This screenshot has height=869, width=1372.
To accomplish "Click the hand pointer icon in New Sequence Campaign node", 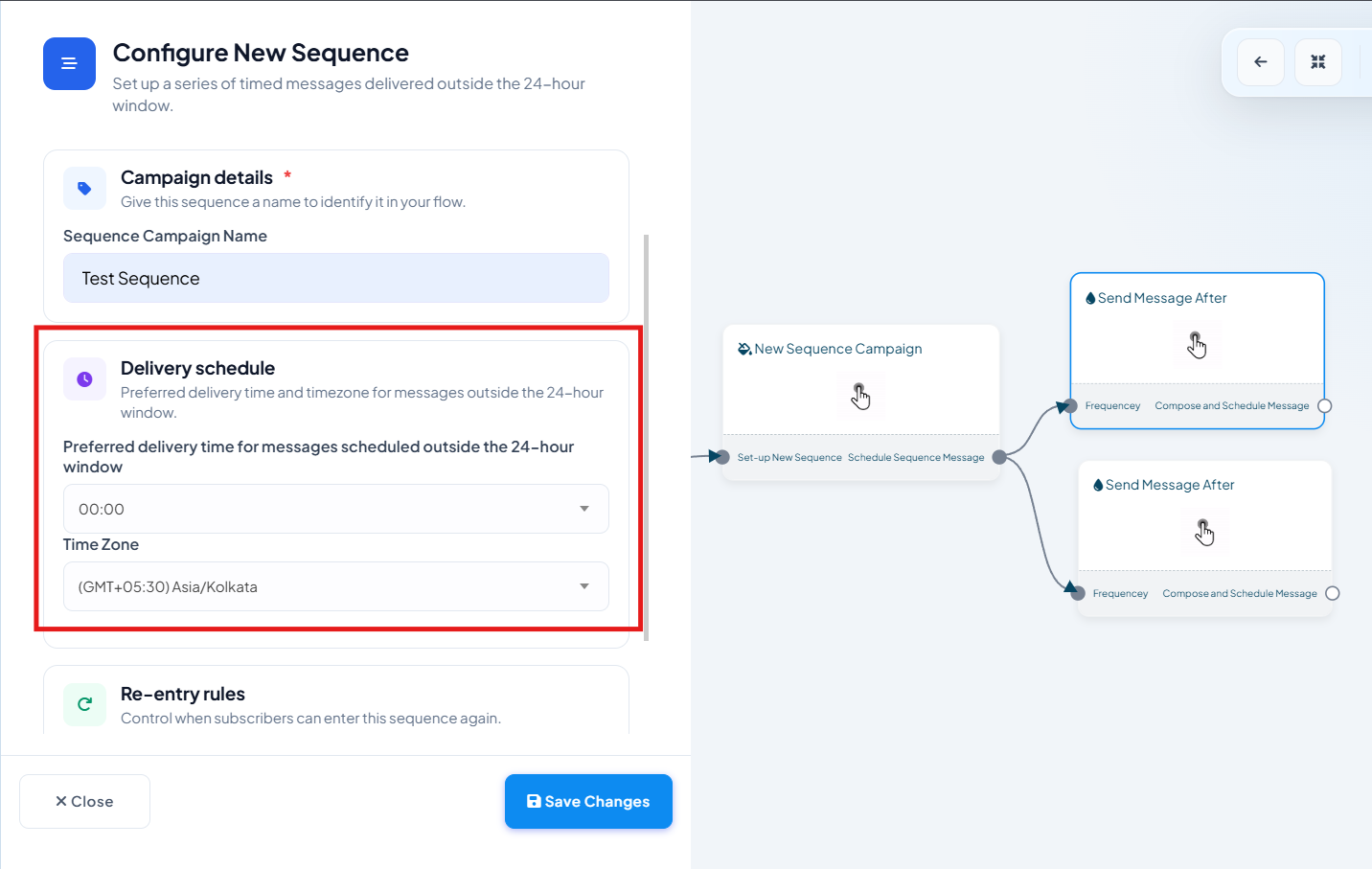I will tap(860, 396).
